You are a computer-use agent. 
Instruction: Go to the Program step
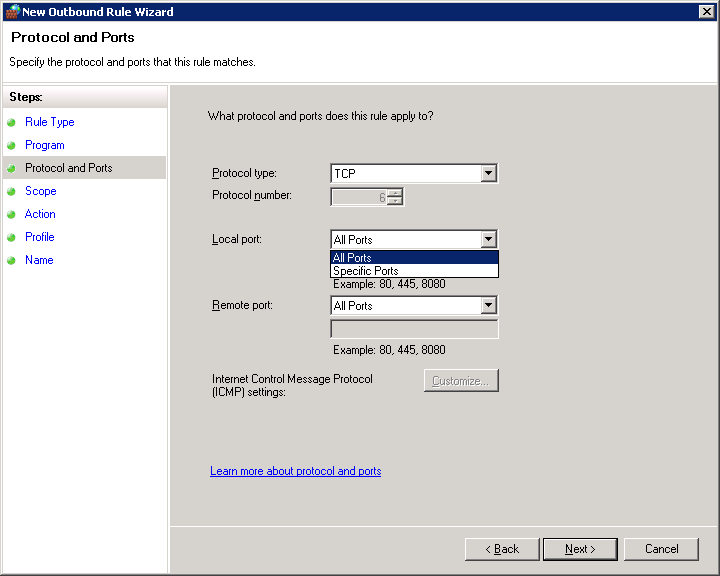pyautogui.click(x=45, y=145)
